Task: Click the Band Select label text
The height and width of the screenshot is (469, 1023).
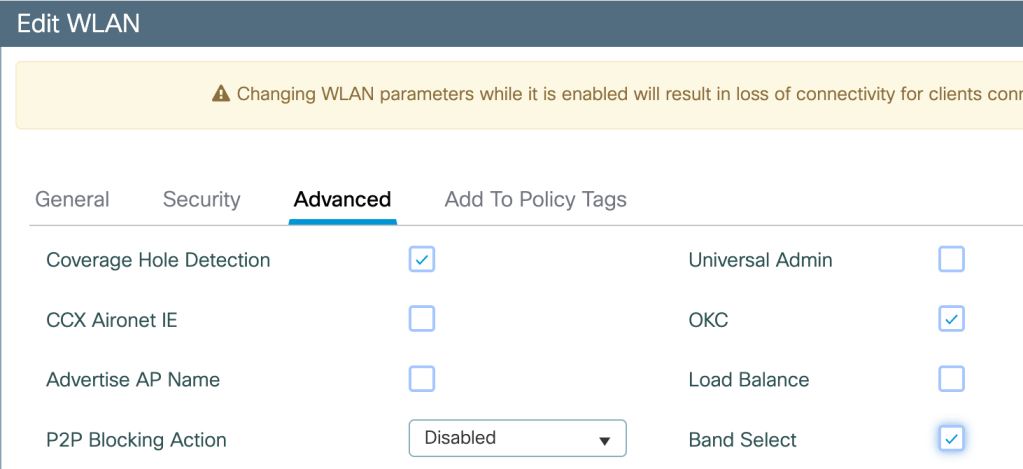Action: point(742,440)
